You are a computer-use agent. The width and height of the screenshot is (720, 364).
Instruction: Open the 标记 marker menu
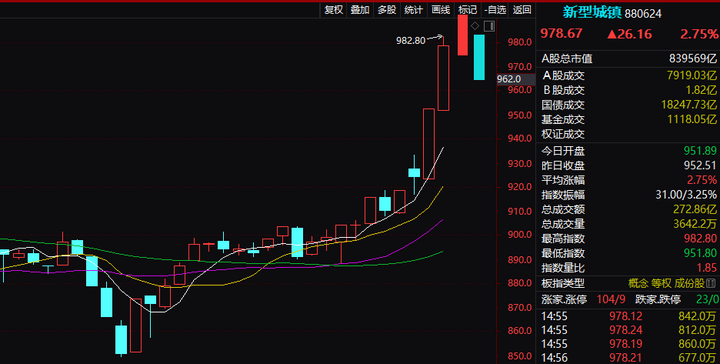pos(467,10)
